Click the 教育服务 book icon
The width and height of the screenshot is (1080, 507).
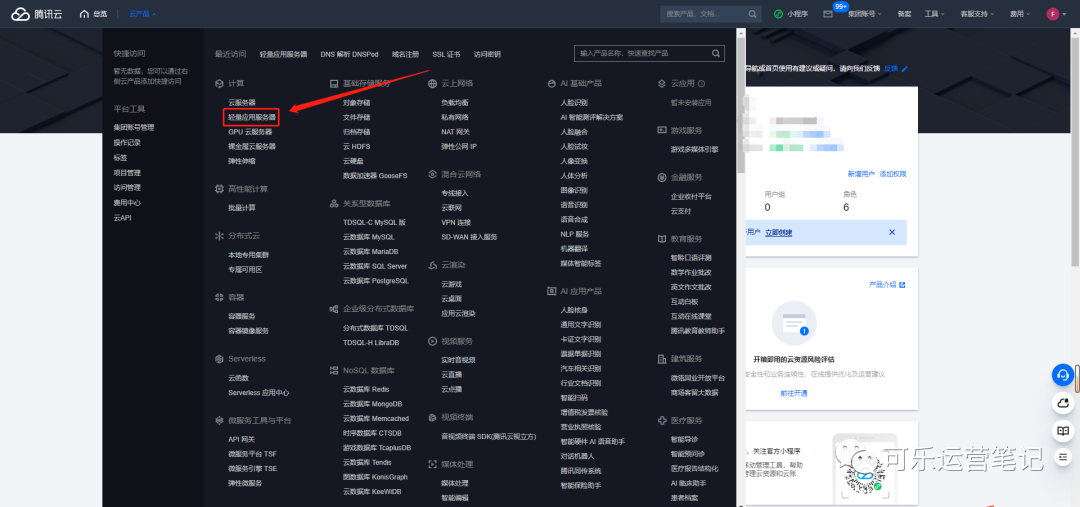pos(662,238)
